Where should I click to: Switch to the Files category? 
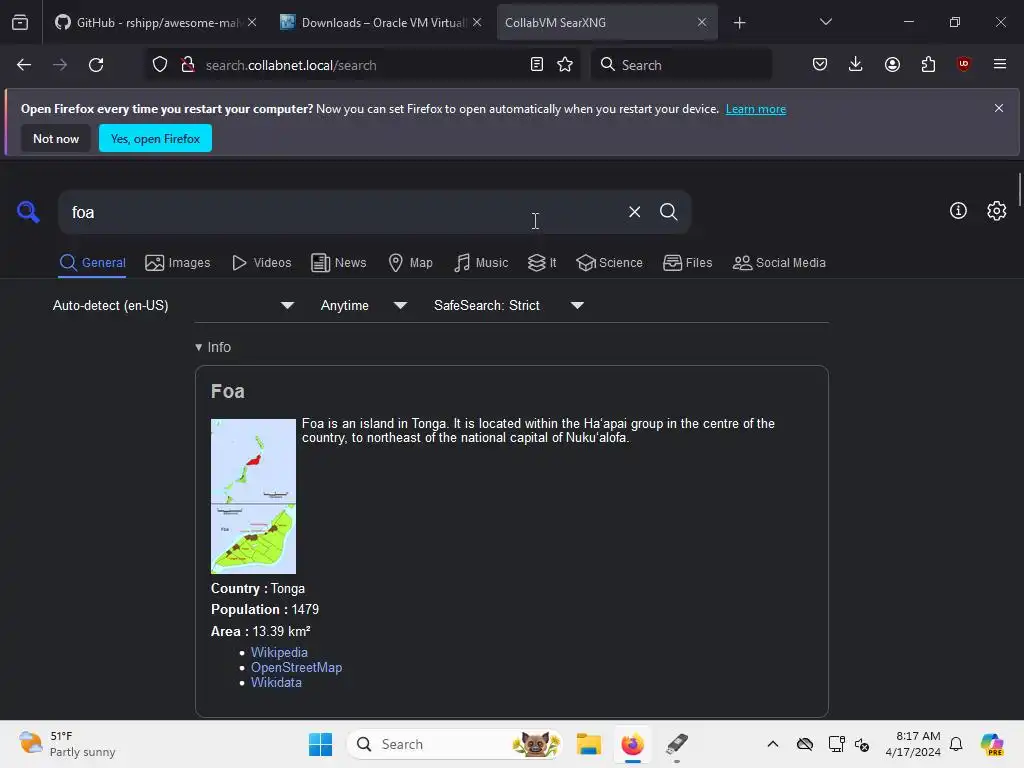[688, 263]
